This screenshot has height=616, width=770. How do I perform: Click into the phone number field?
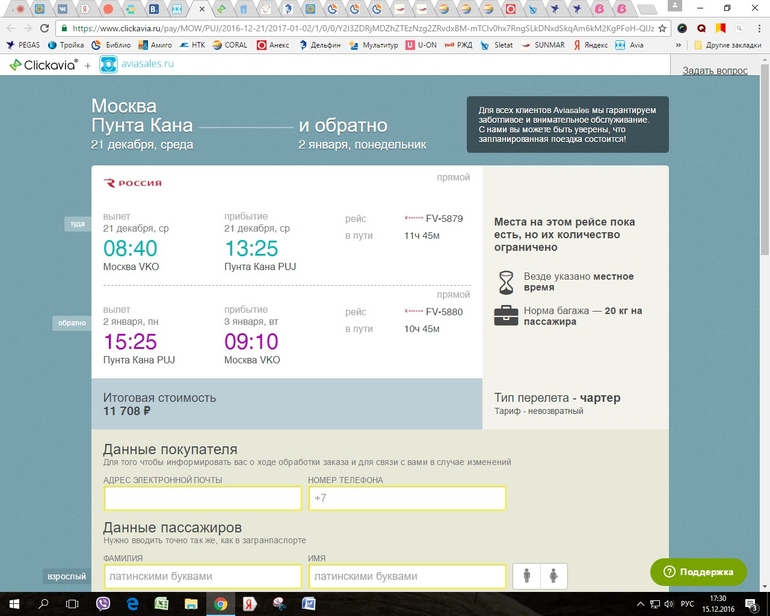pos(407,498)
